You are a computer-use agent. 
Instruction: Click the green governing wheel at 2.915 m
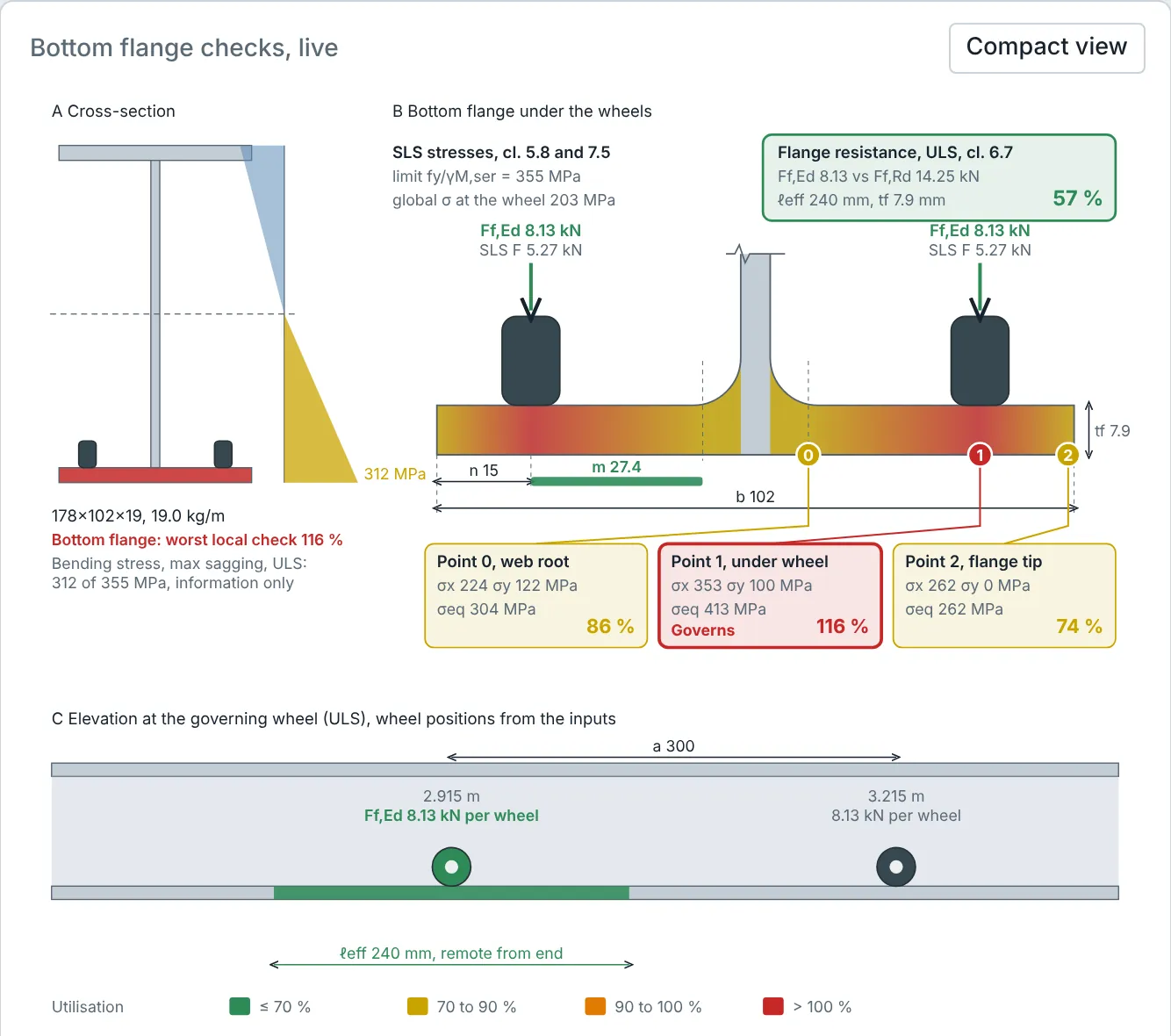coord(451,867)
